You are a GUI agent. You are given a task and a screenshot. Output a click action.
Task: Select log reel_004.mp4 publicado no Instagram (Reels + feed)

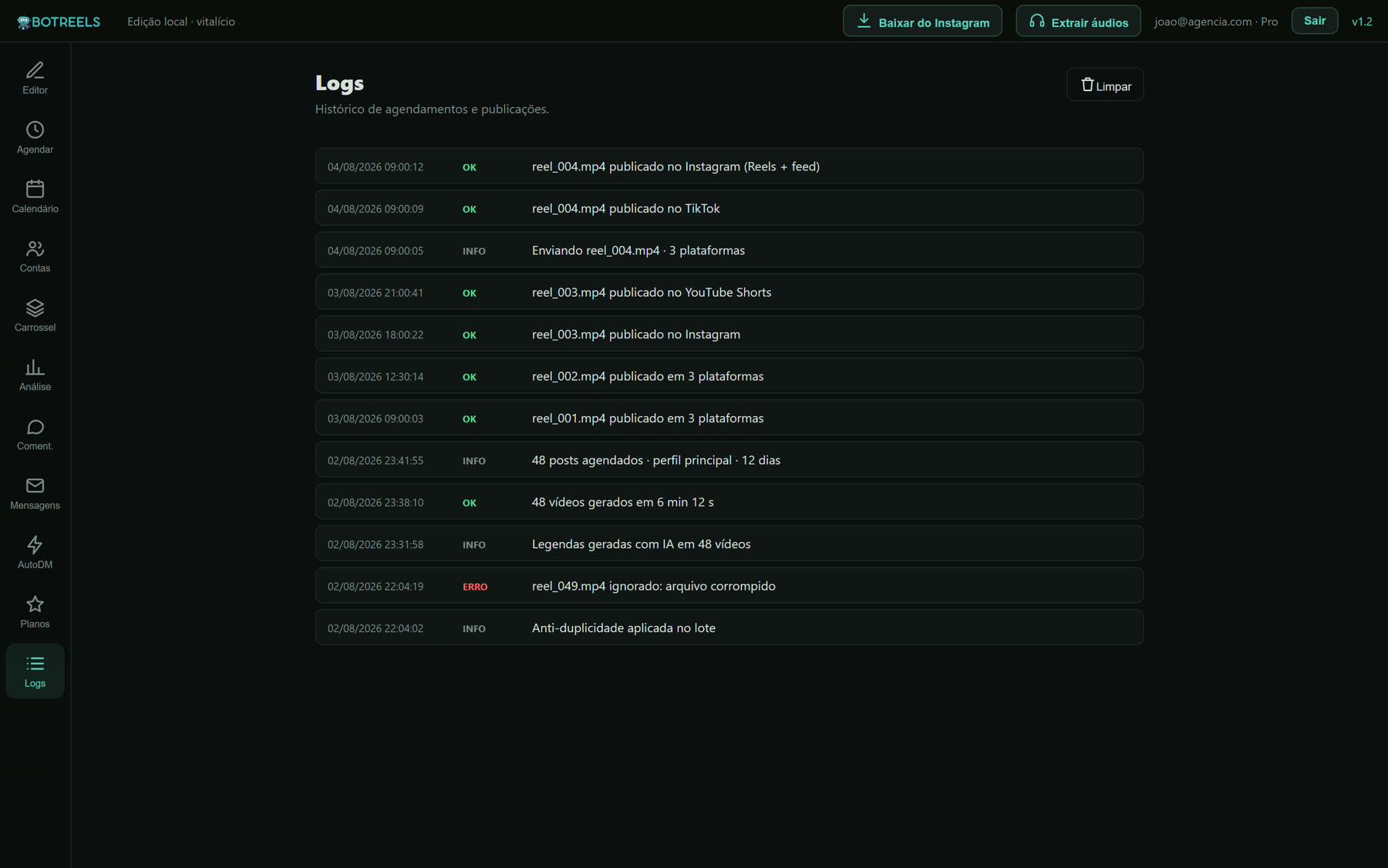click(729, 166)
